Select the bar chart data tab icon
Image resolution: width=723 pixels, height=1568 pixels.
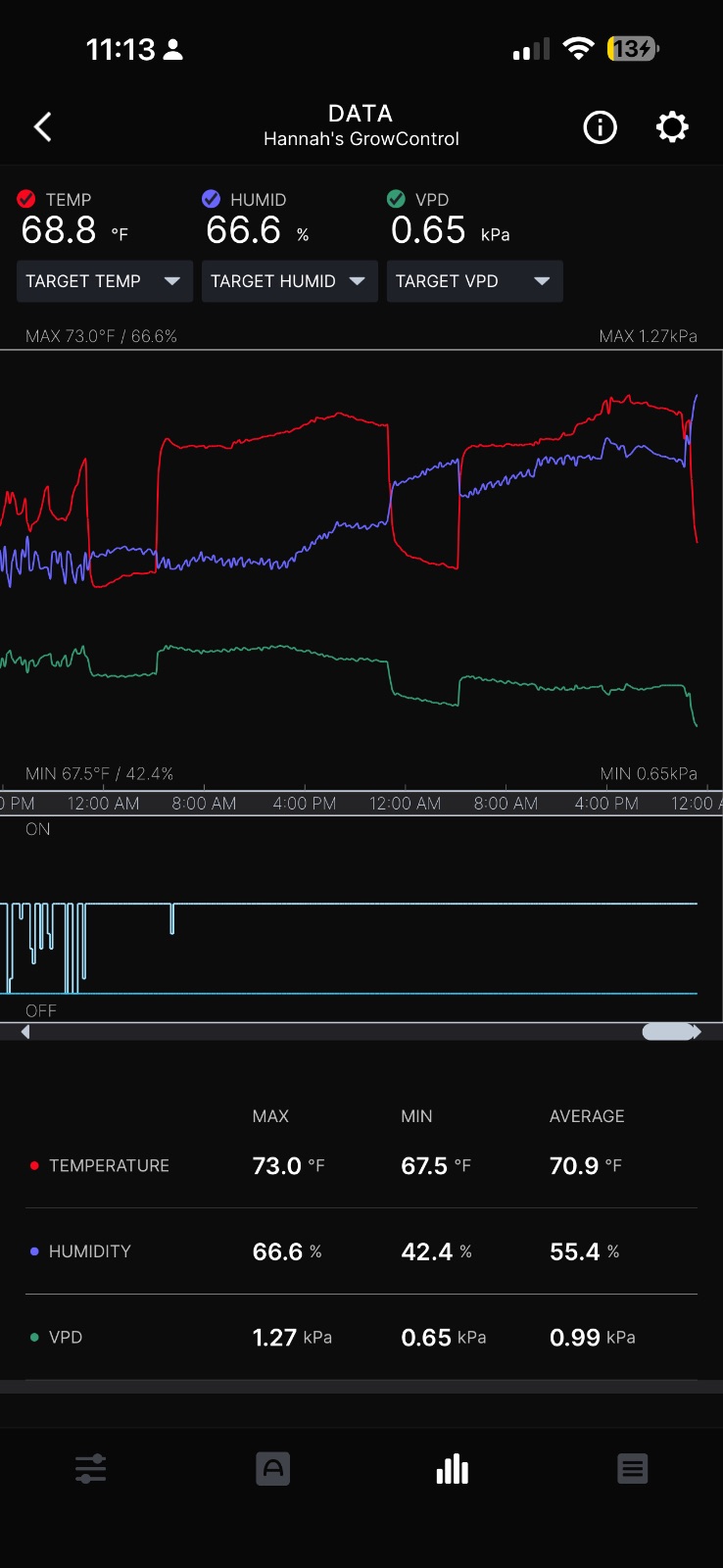point(452,1469)
